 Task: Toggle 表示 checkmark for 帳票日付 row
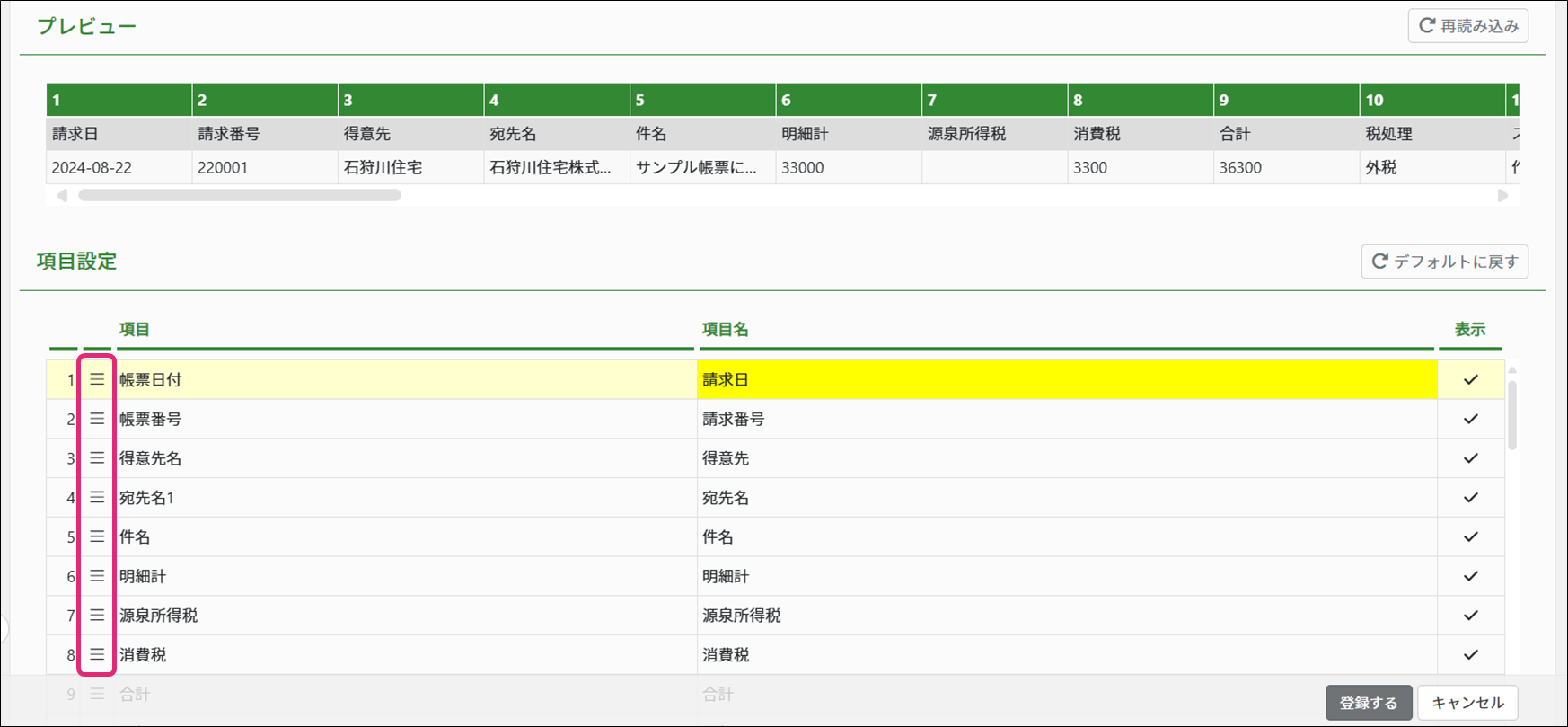click(x=1470, y=380)
